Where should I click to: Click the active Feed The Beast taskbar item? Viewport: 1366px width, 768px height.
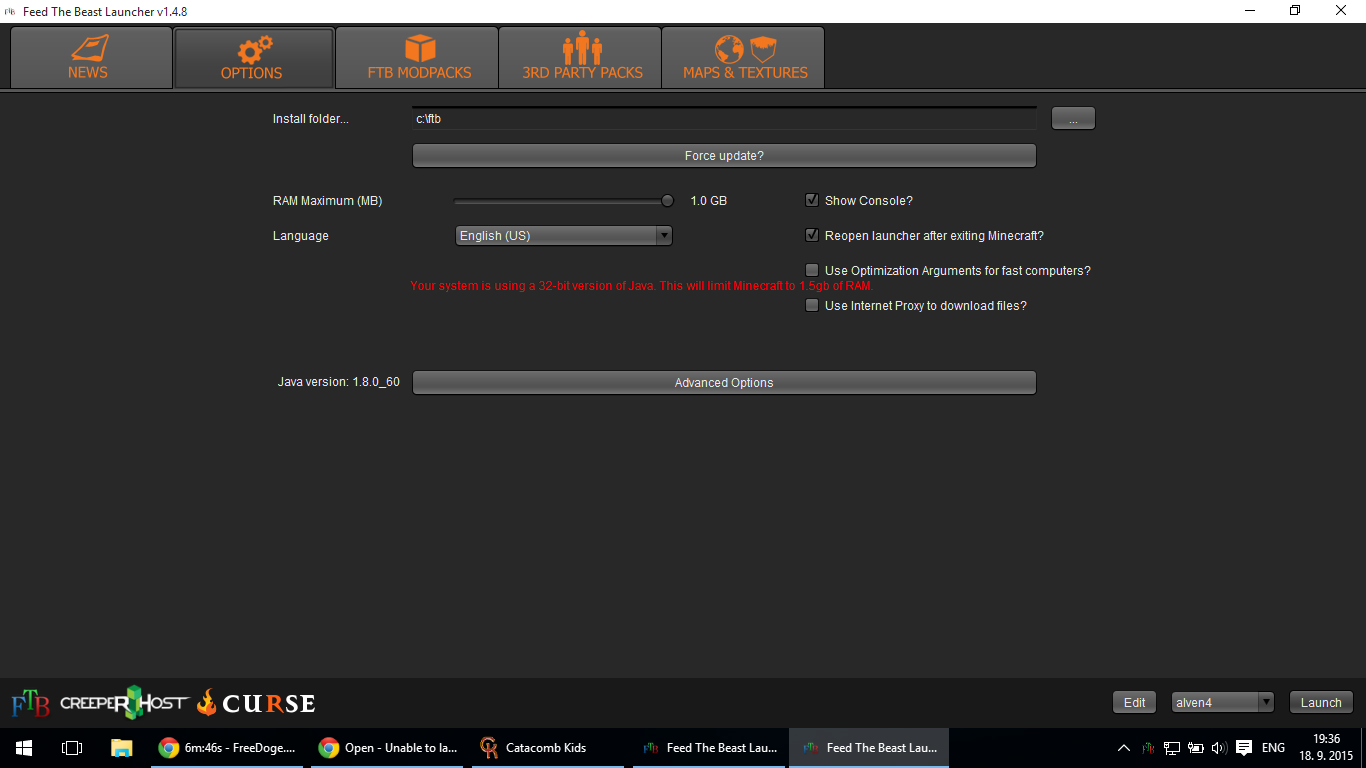[869, 748]
